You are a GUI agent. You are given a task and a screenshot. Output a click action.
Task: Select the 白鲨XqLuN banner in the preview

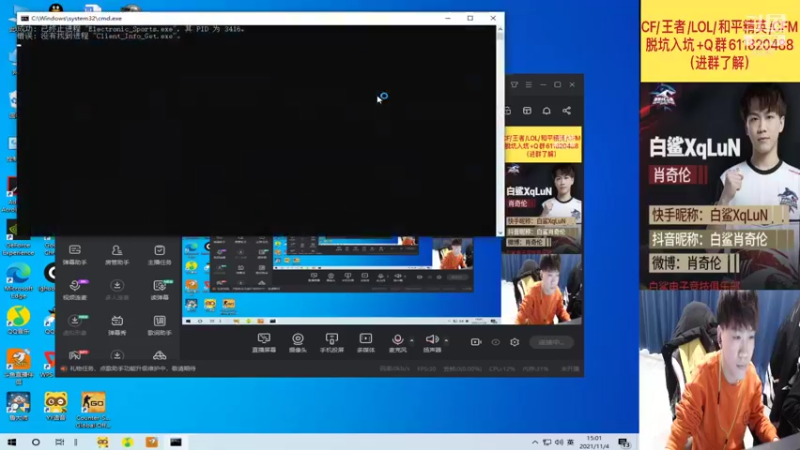[x=543, y=208]
